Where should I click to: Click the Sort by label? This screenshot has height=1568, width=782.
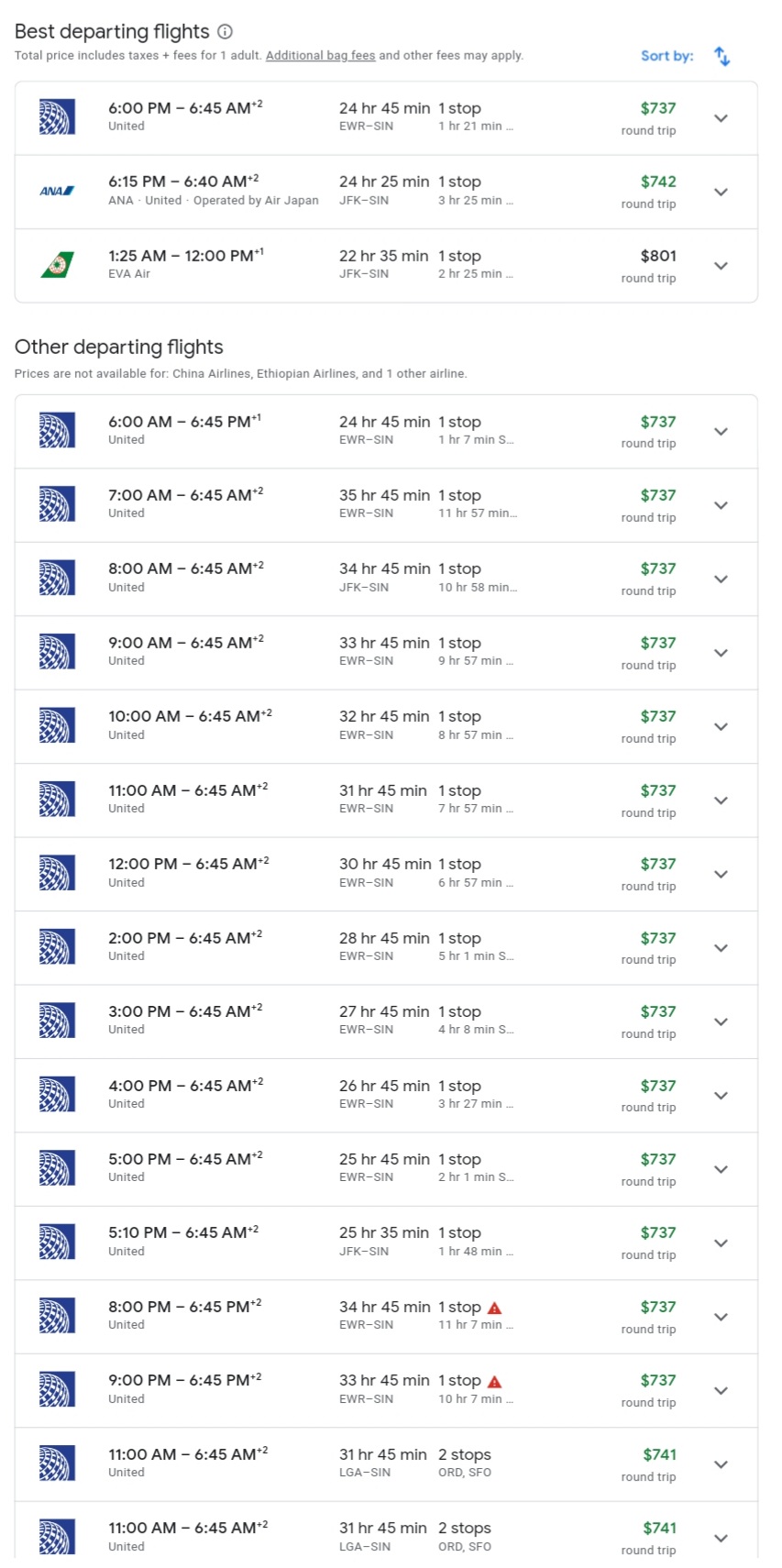coord(666,56)
